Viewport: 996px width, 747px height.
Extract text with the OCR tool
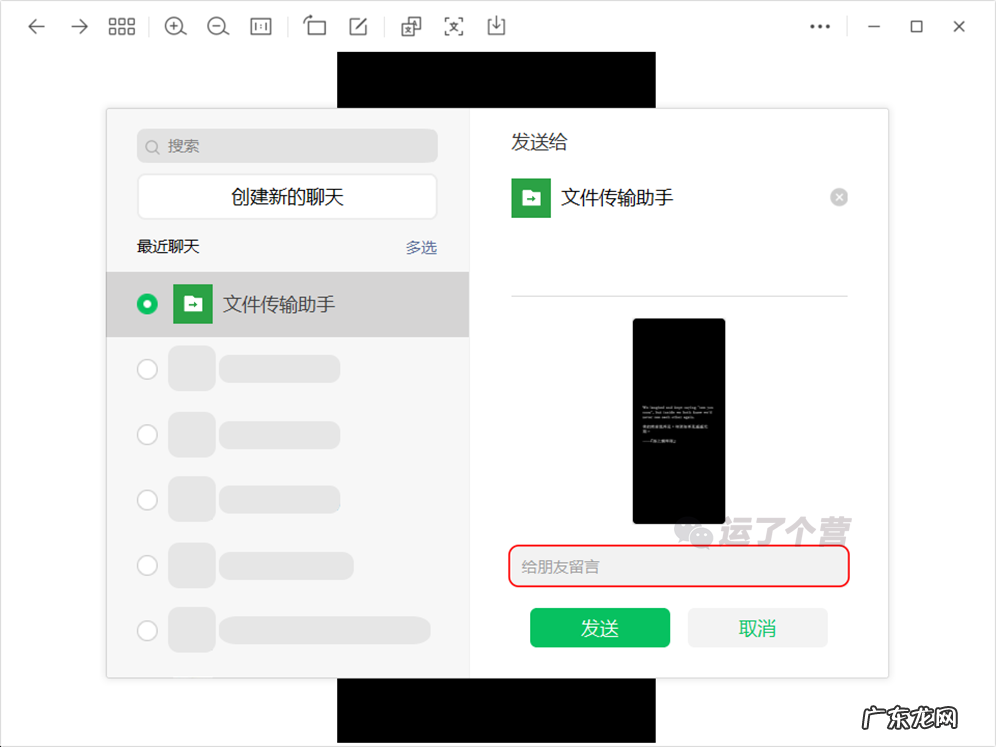point(453,26)
